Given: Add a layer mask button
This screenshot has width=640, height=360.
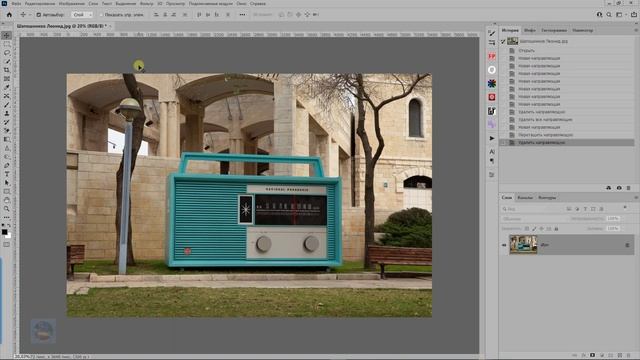Looking at the screenshot, I should [x=593, y=355].
